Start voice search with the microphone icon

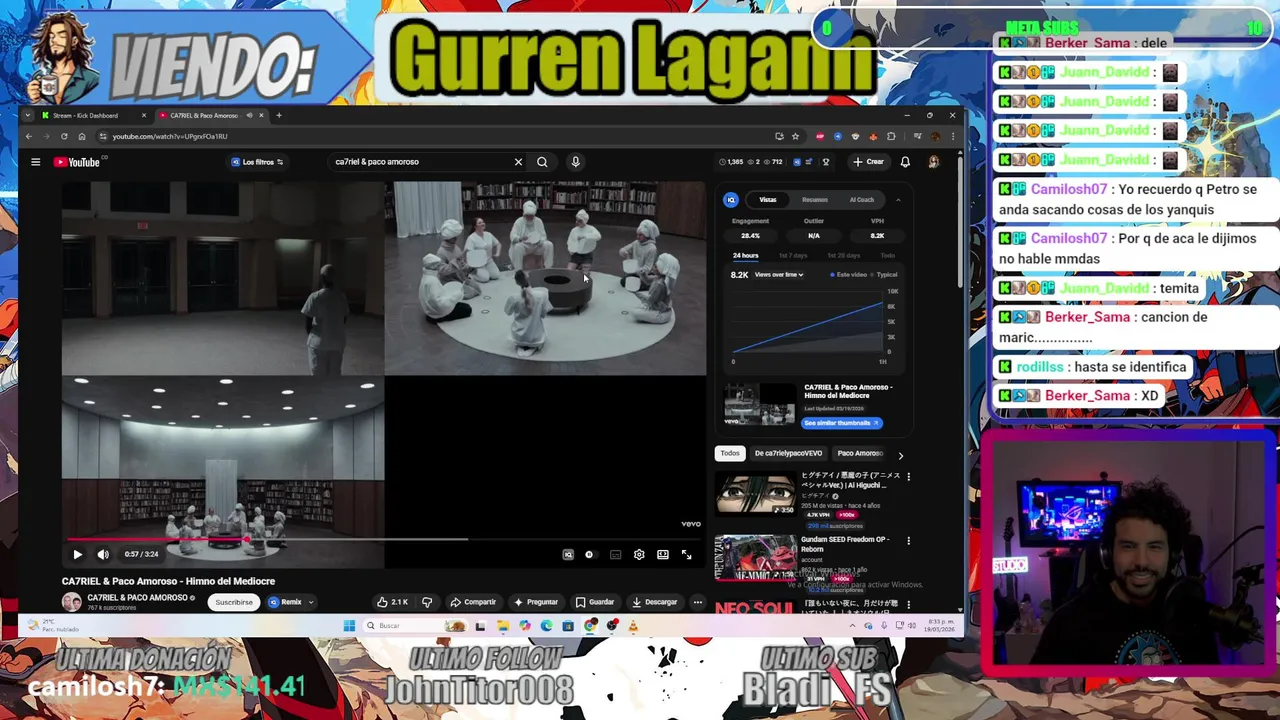click(575, 162)
